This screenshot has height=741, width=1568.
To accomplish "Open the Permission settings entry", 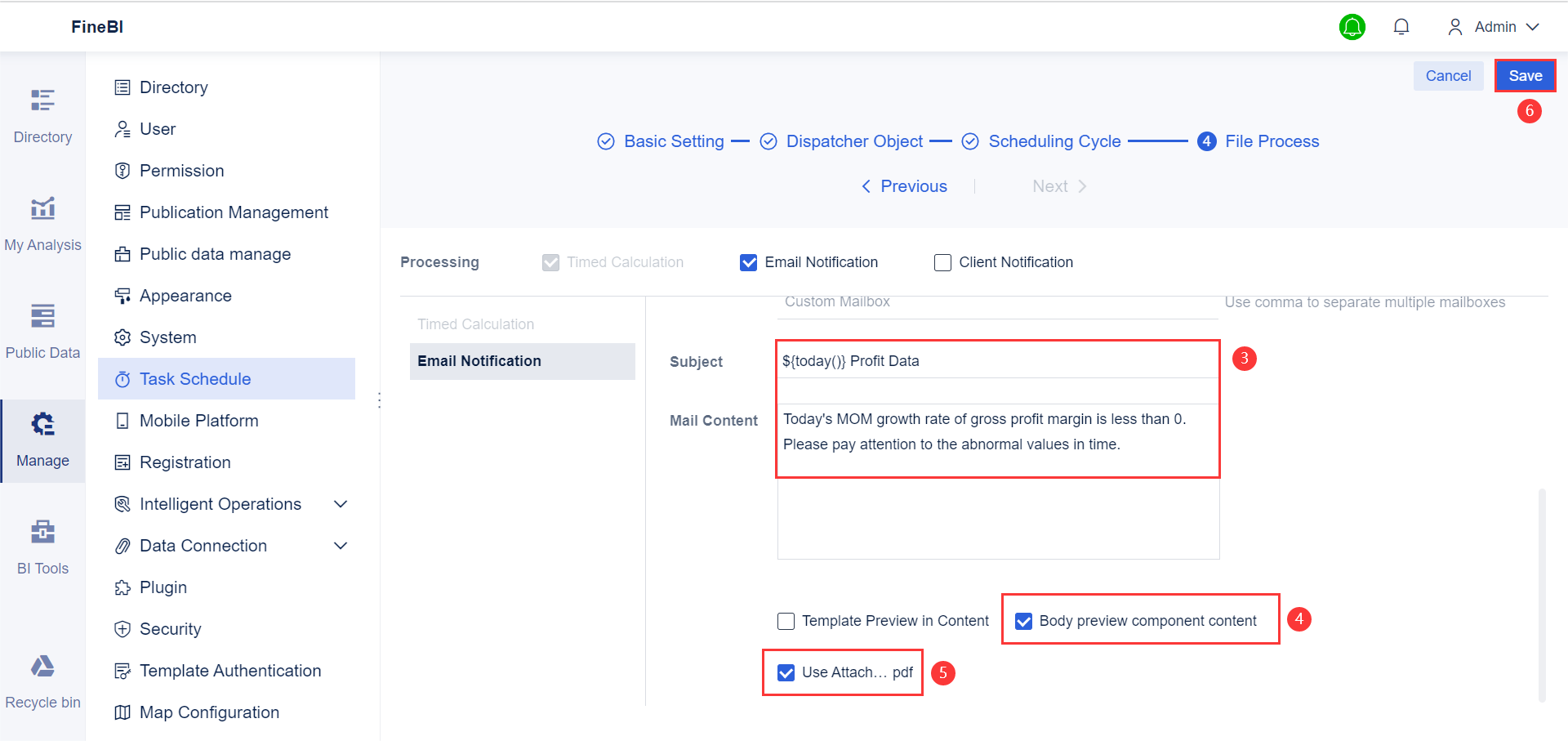I will point(227,171).
